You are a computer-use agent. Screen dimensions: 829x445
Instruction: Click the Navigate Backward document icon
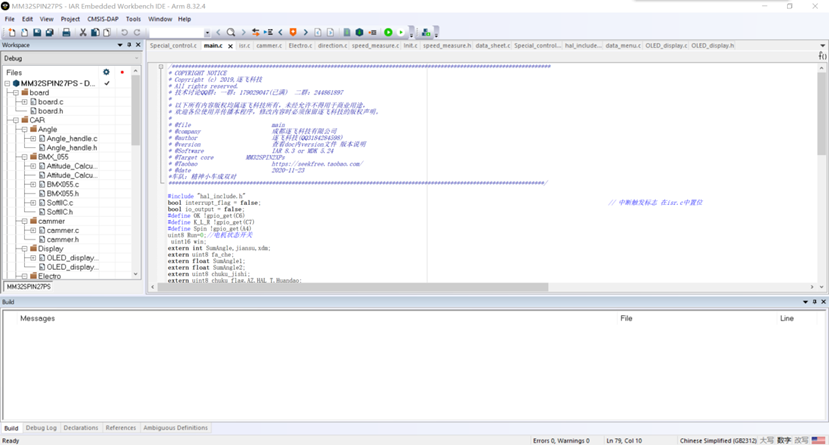click(318, 32)
